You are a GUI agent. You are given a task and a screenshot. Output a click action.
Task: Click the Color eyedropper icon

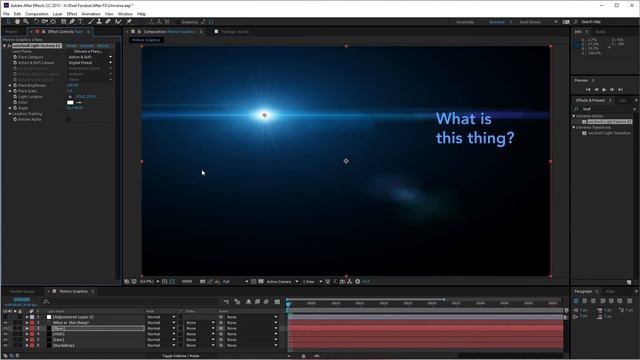point(79,102)
